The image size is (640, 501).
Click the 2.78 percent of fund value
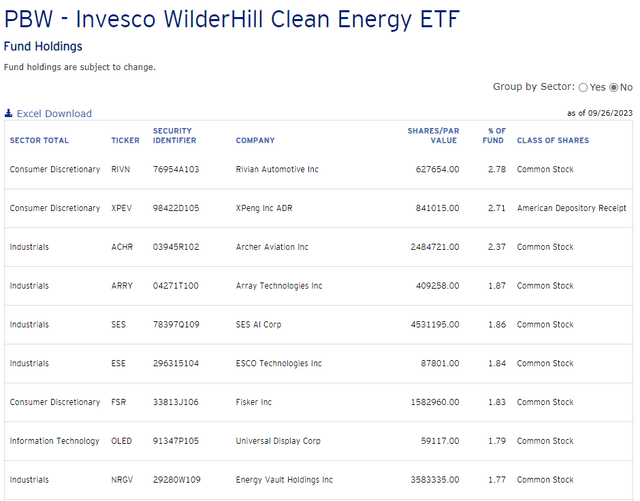(x=497, y=169)
